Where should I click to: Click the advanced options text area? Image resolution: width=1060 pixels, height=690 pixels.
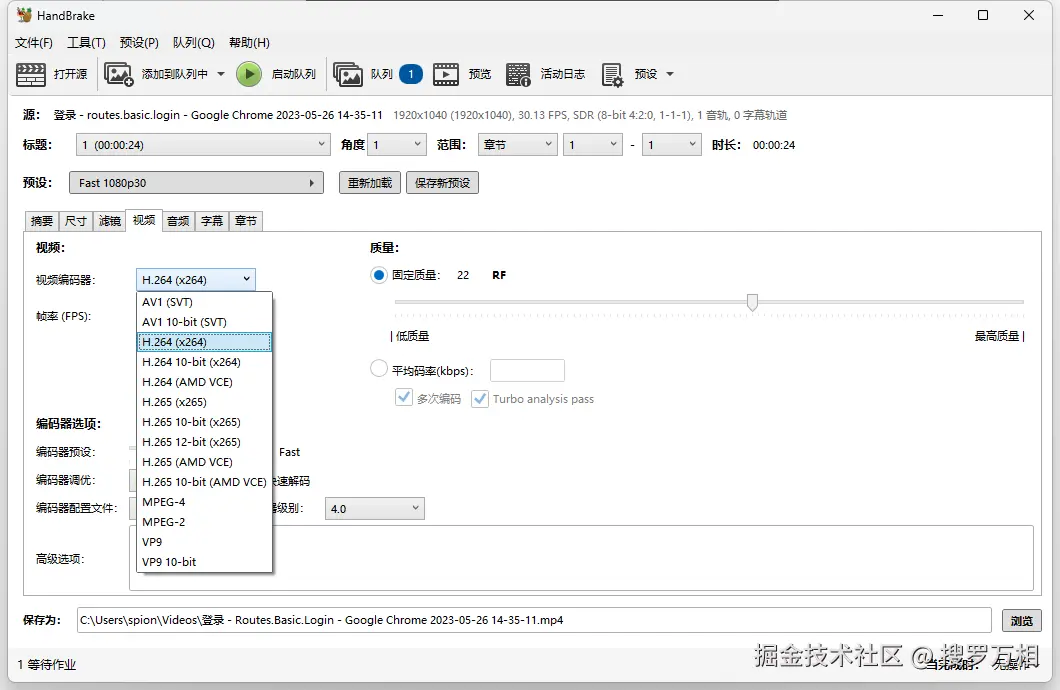point(581,558)
